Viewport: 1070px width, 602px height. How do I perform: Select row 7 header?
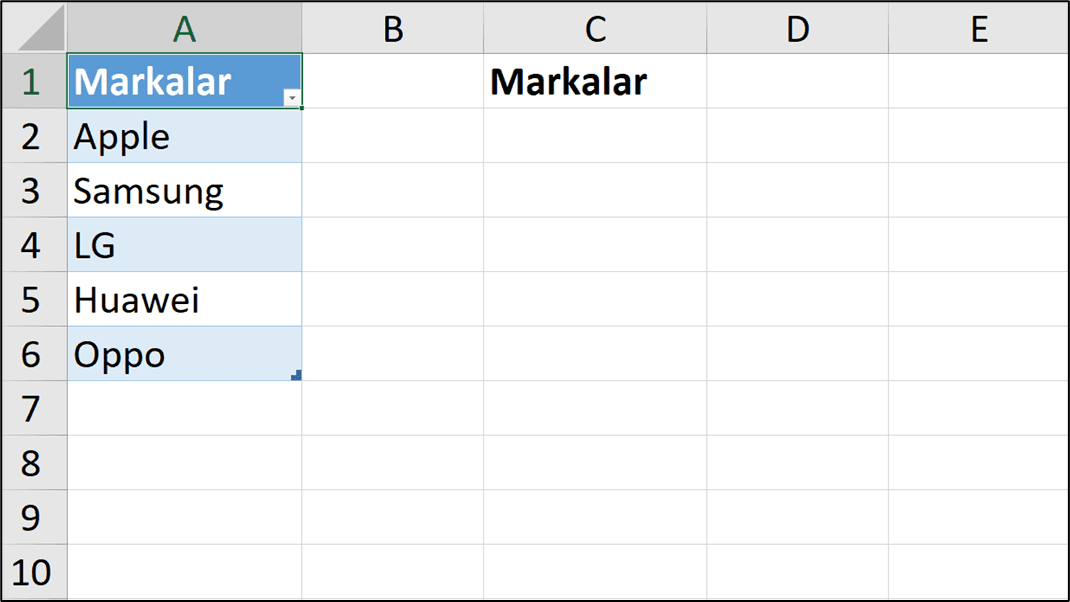tap(34, 408)
